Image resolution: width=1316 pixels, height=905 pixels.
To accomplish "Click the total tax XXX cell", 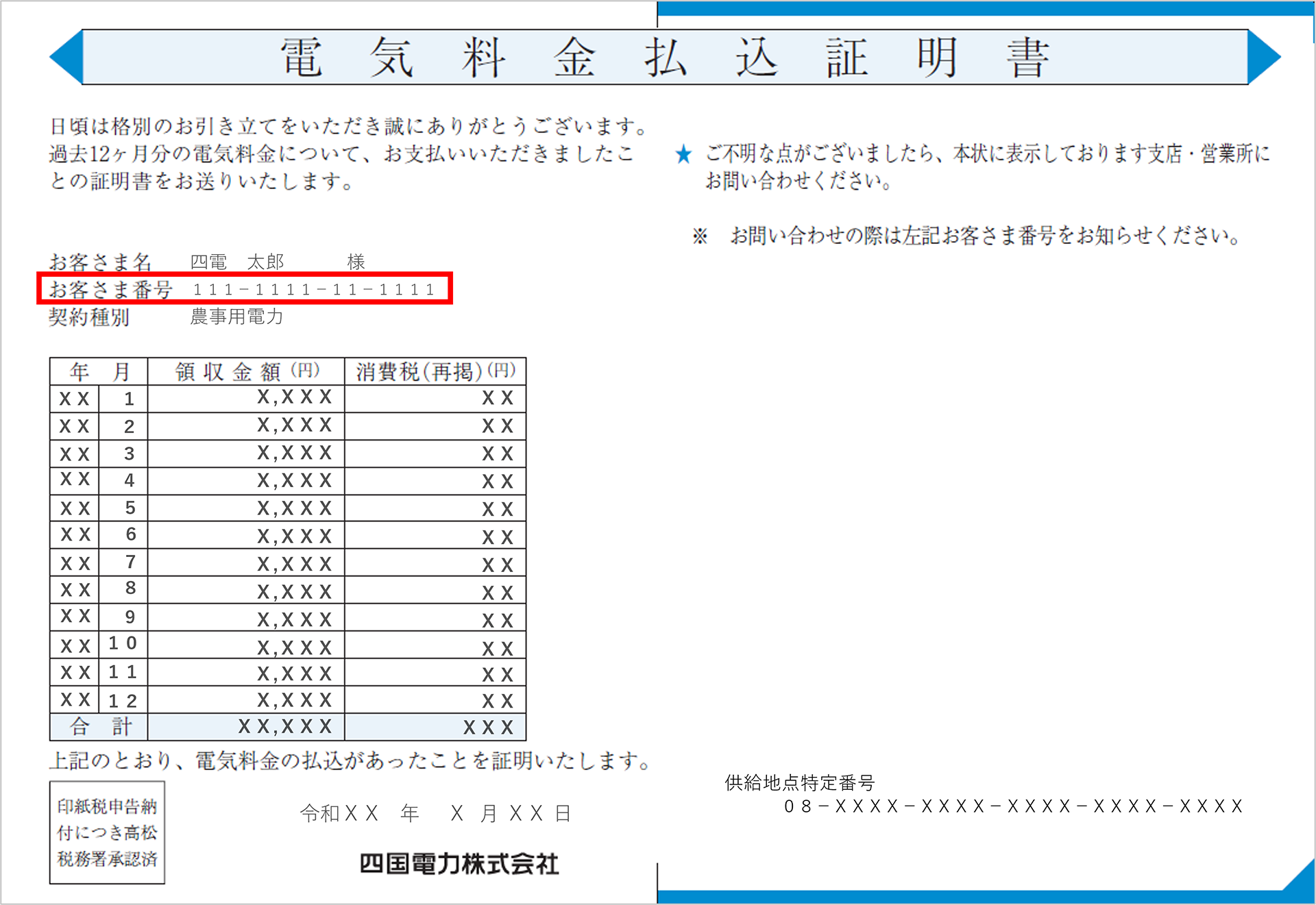I will point(435,727).
